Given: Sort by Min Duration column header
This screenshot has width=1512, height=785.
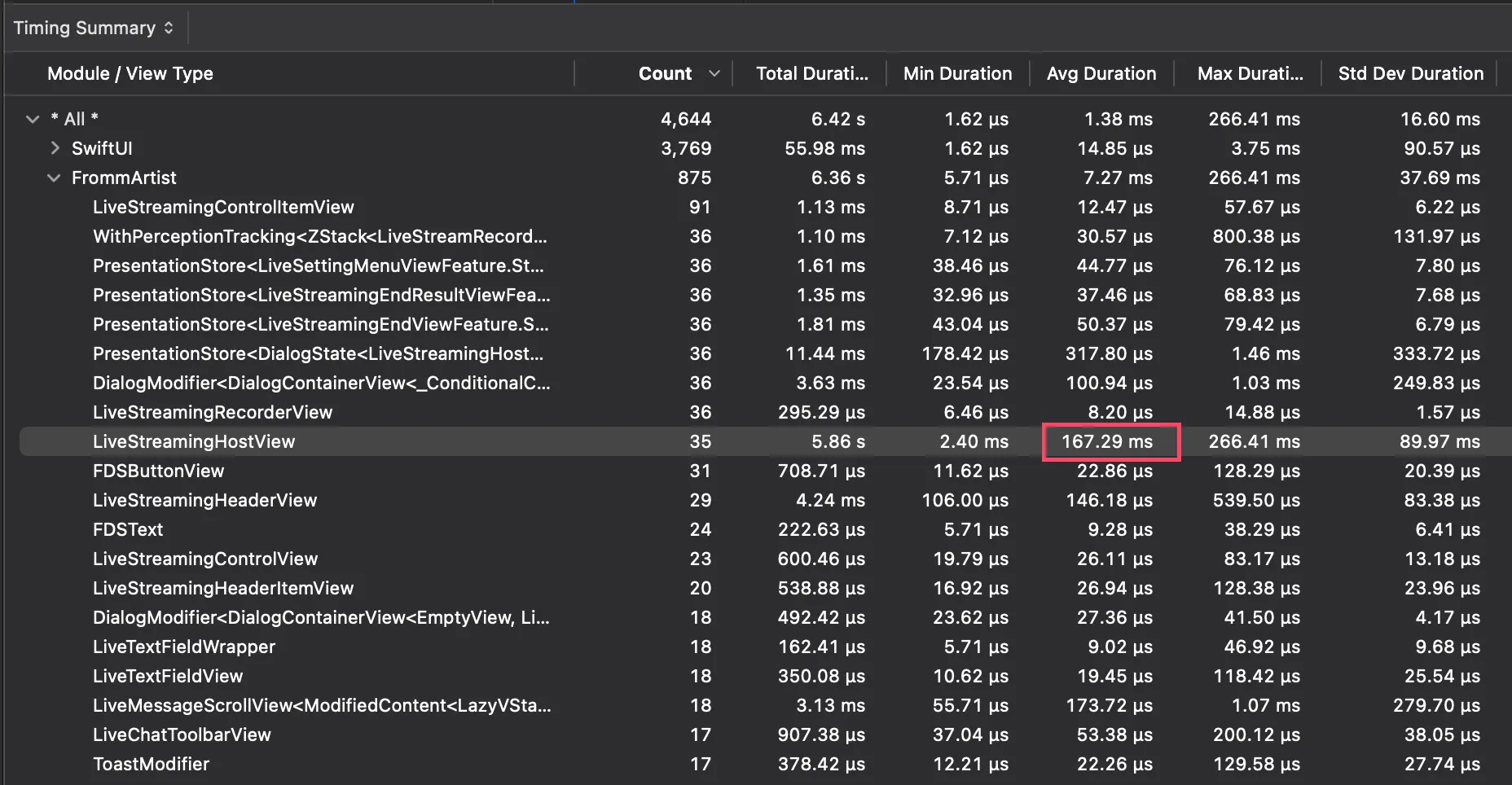Looking at the screenshot, I should tap(958, 73).
